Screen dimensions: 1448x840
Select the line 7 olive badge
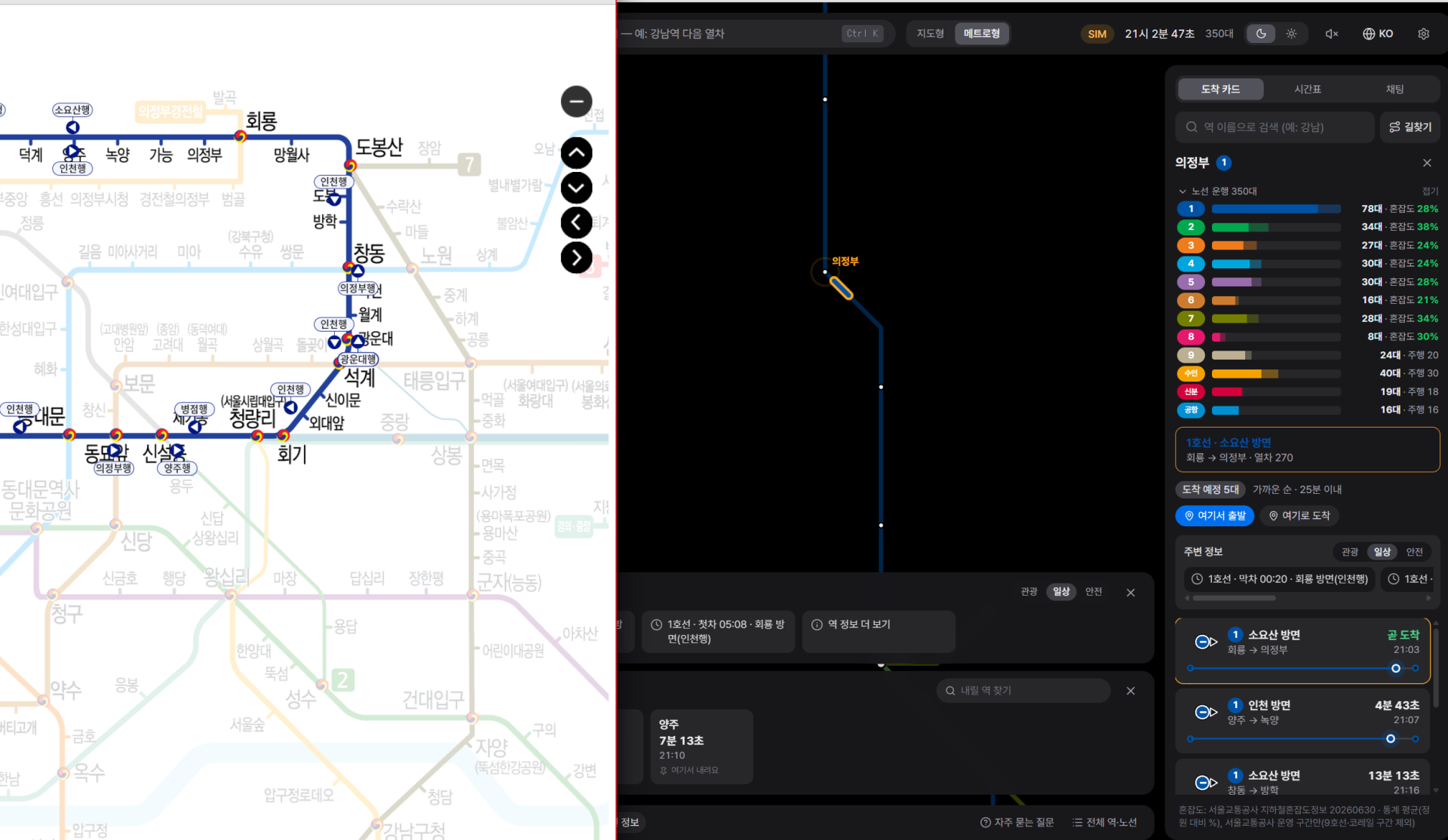tap(1191, 319)
